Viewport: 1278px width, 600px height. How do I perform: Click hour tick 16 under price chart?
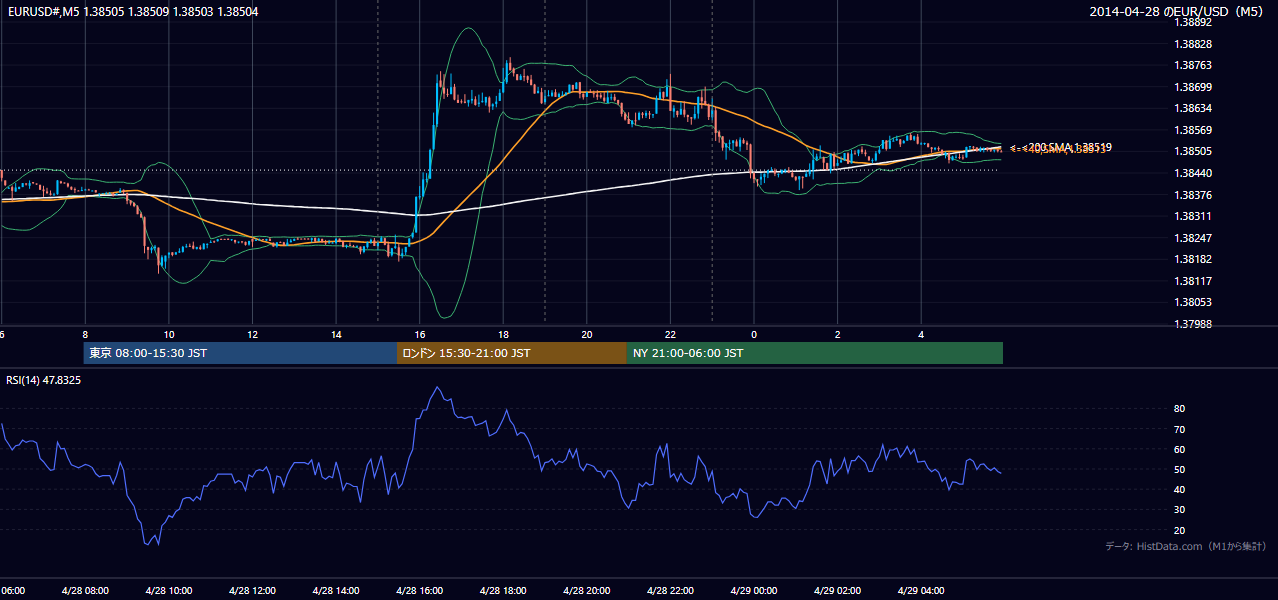[420, 335]
